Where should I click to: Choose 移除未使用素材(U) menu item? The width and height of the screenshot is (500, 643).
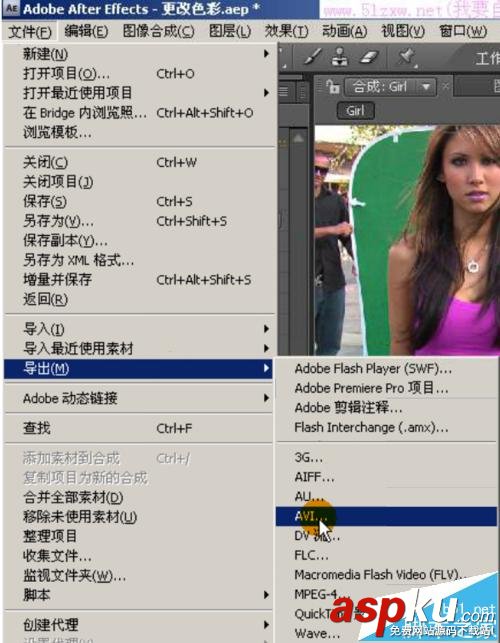pos(138,517)
